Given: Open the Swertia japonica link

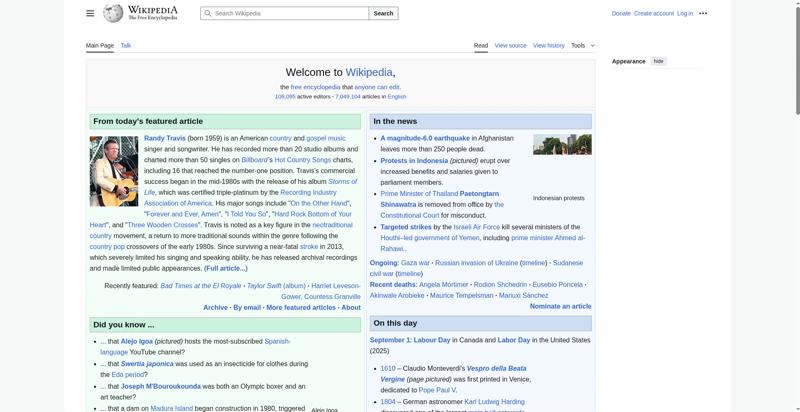Looking at the screenshot, I should point(147,364).
